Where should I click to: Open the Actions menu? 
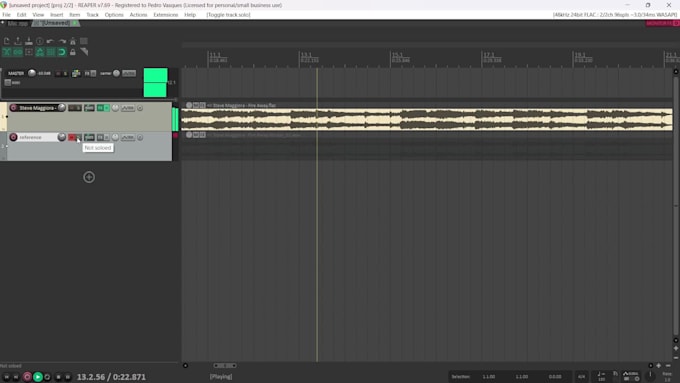pyautogui.click(x=138, y=15)
